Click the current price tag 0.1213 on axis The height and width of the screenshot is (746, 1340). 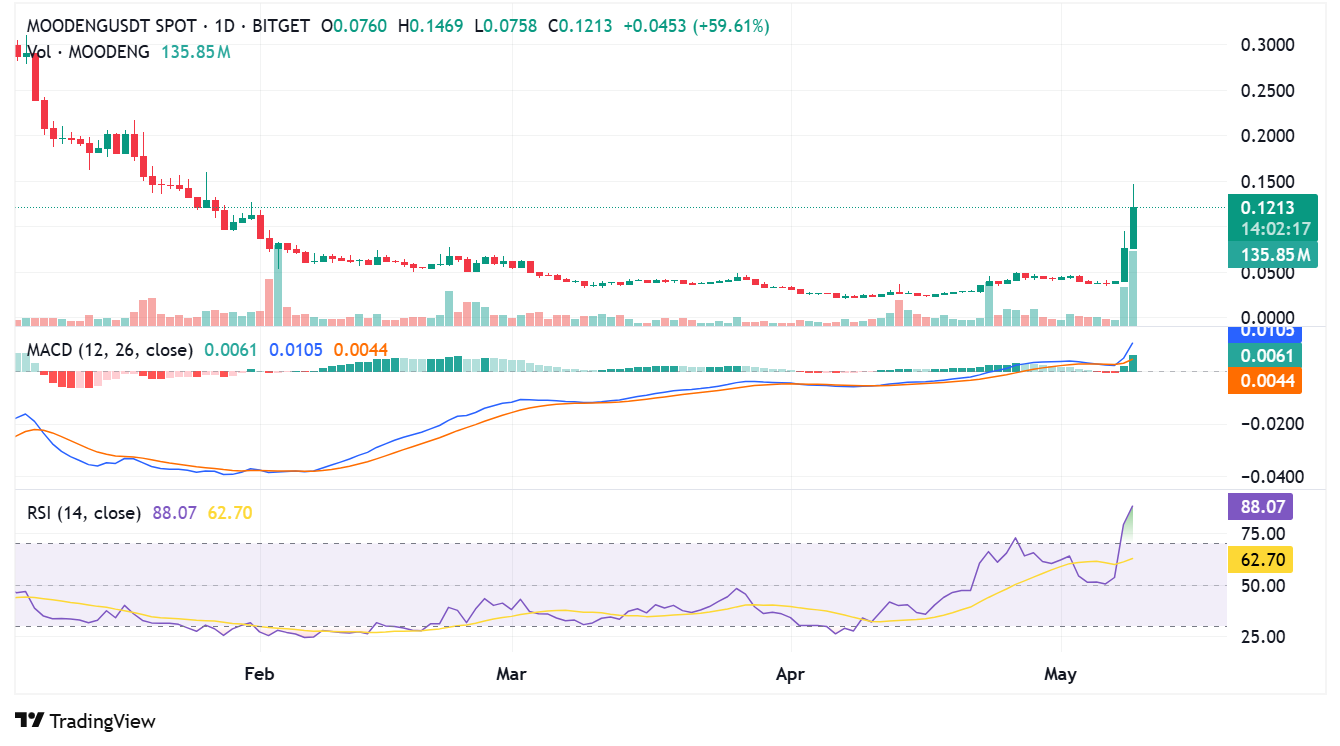(1268, 208)
